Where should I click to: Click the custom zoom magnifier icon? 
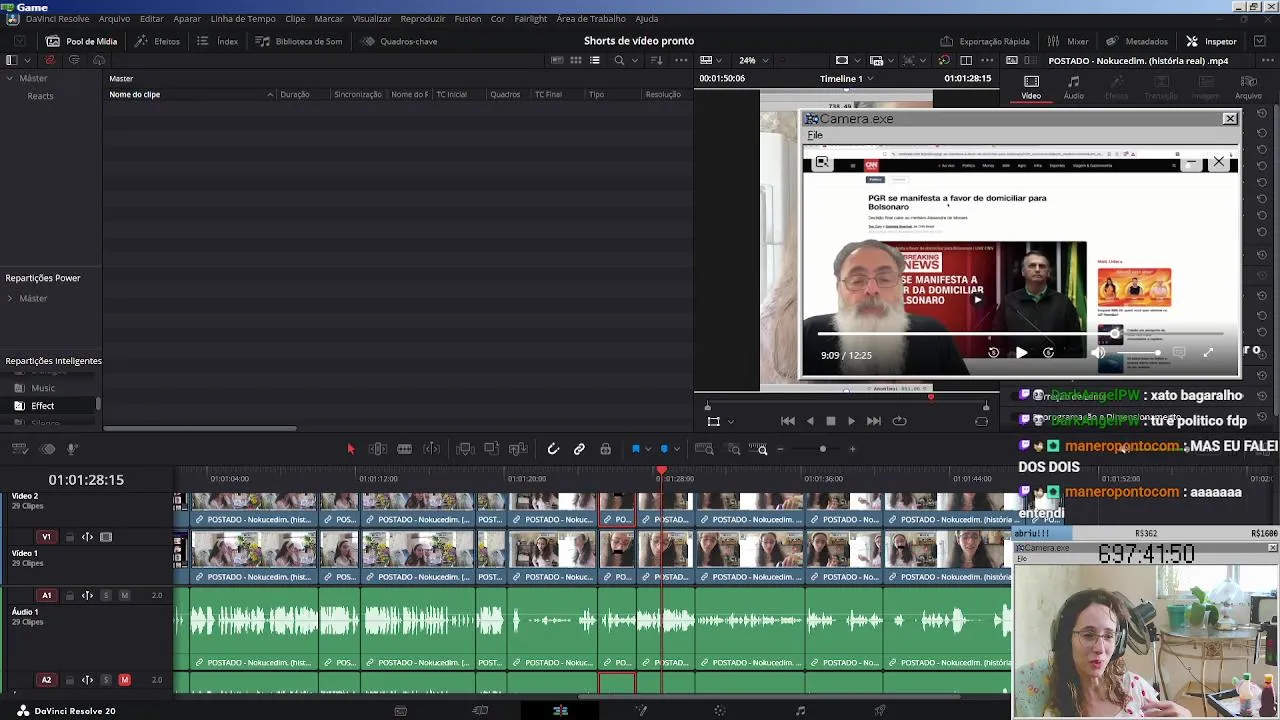pyautogui.click(x=758, y=449)
